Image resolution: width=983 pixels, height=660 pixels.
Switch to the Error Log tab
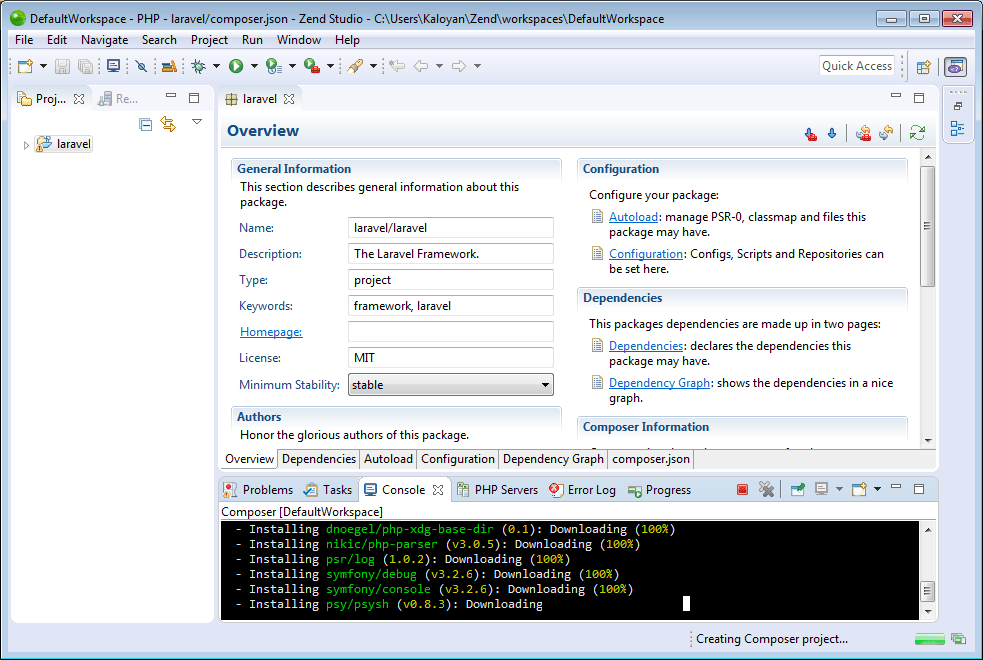pyautogui.click(x=590, y=490)
